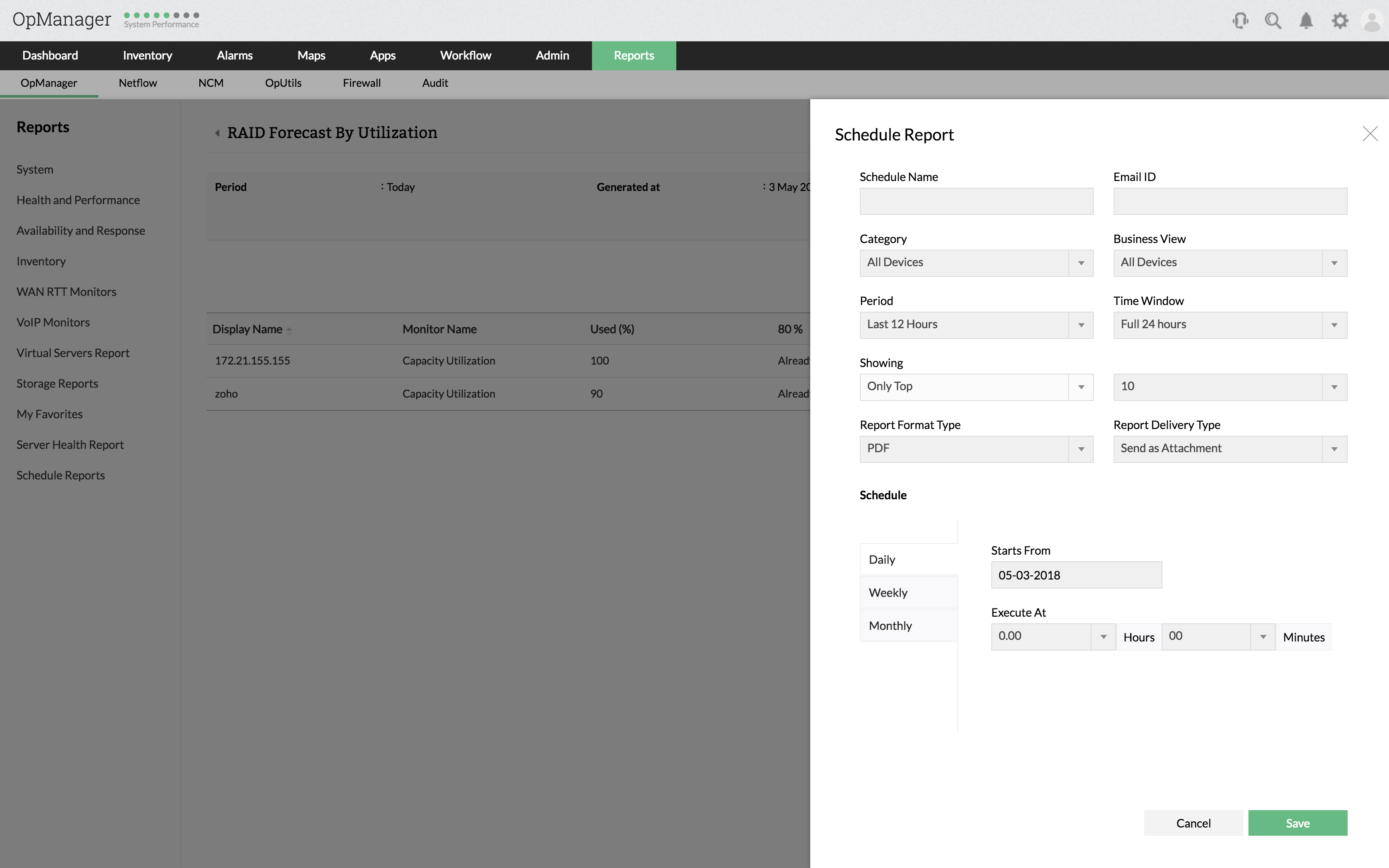Select the Monthly schedule option

click(908, 626)
